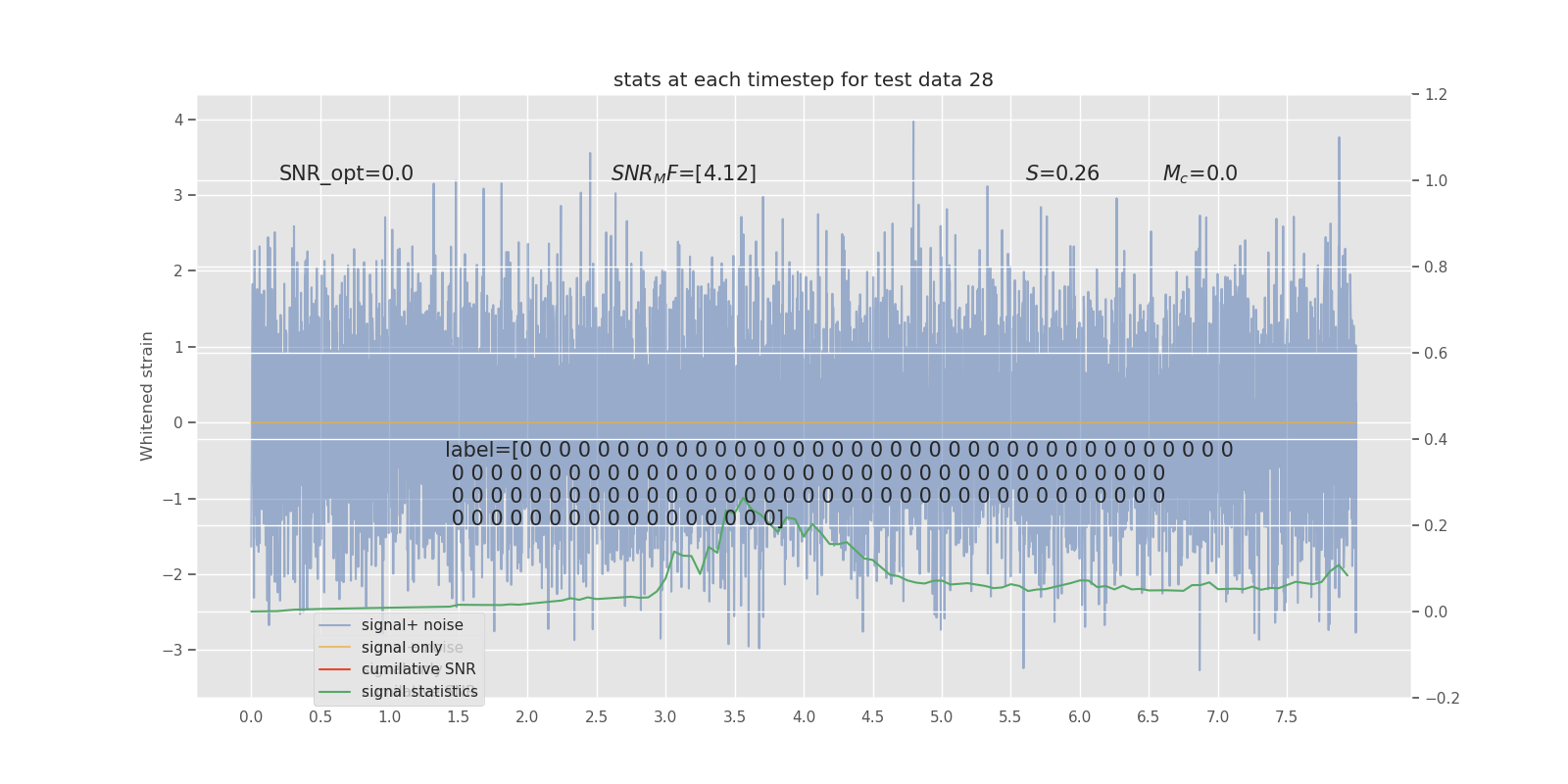Click the x-axis tick label "4.0"

click(804, 717)
